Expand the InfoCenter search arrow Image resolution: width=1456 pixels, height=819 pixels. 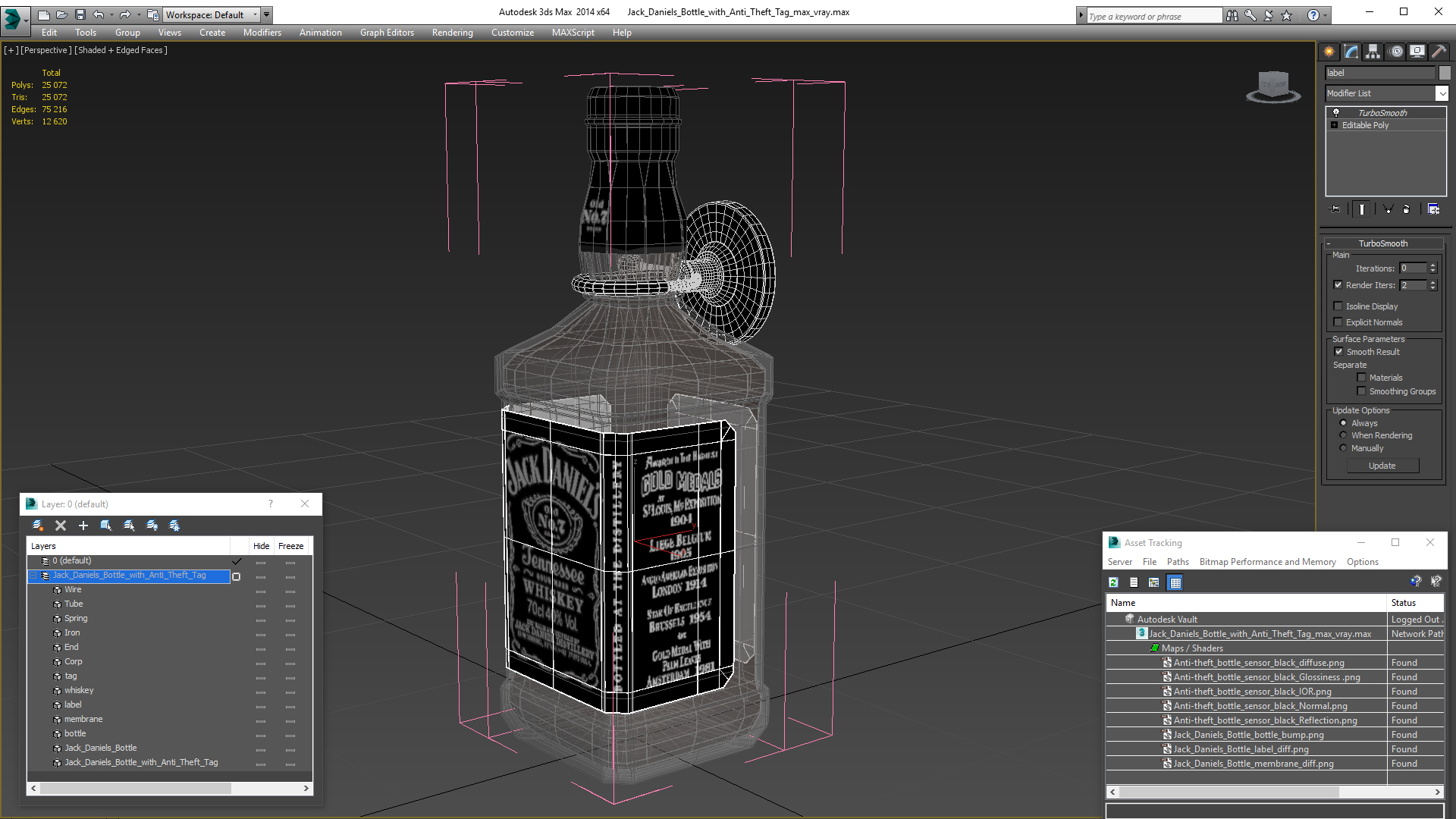pyautogui.click(x=1081, y=15)
